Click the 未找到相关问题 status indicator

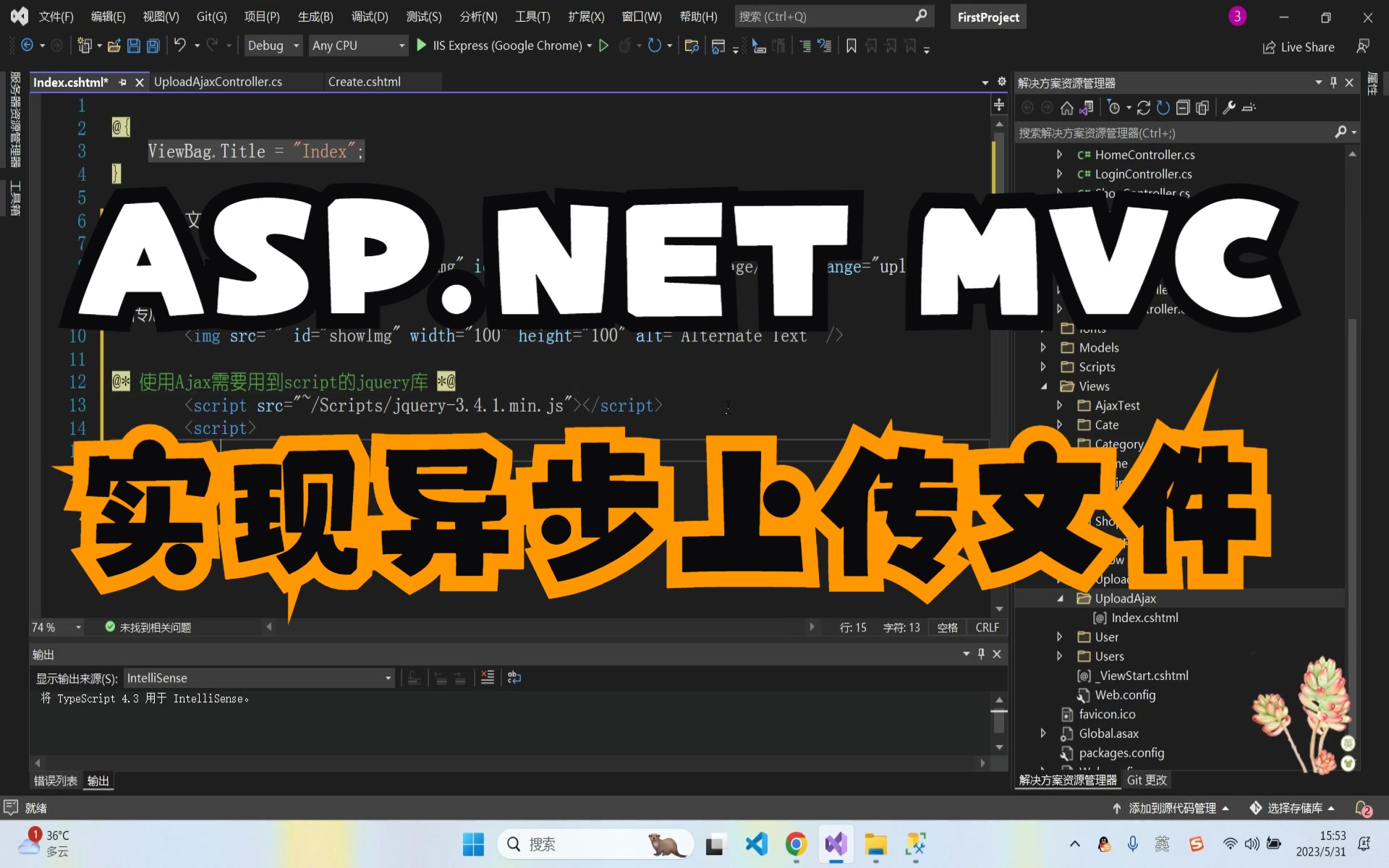click(148, 627)
